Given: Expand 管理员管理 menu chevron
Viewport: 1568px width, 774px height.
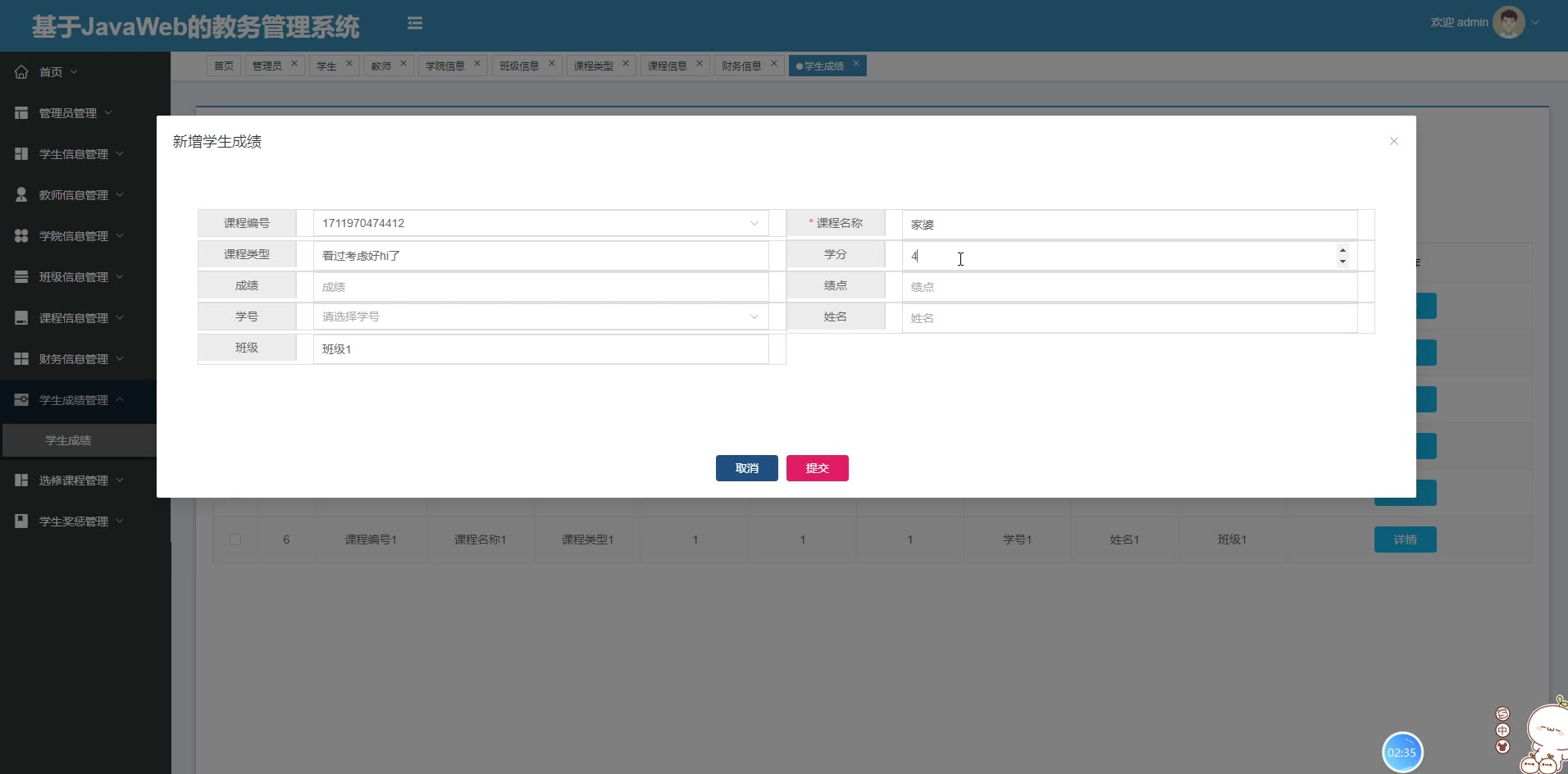Looking at the screenshot, I should tap(108, 112).
